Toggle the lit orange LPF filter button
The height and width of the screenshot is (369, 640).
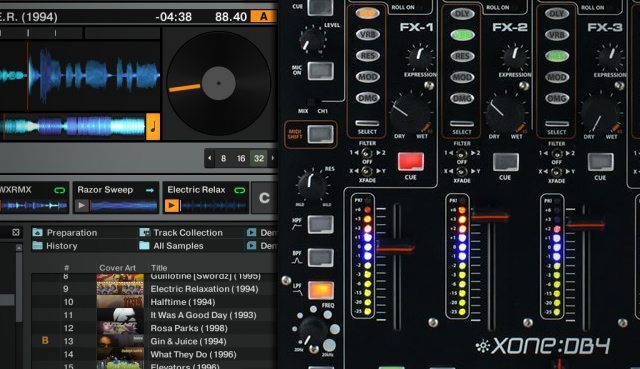point(320,291)
